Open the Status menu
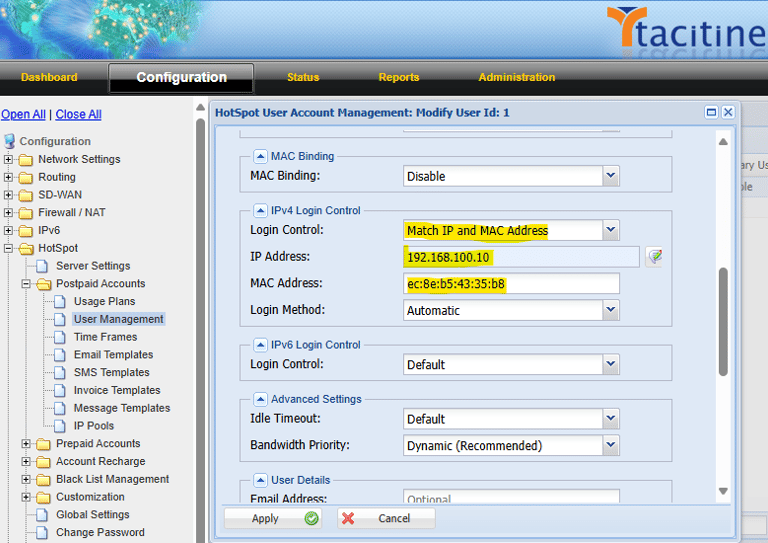Image resolution: width=768 pixels, height=543 pixels. (x=303, y=77)
